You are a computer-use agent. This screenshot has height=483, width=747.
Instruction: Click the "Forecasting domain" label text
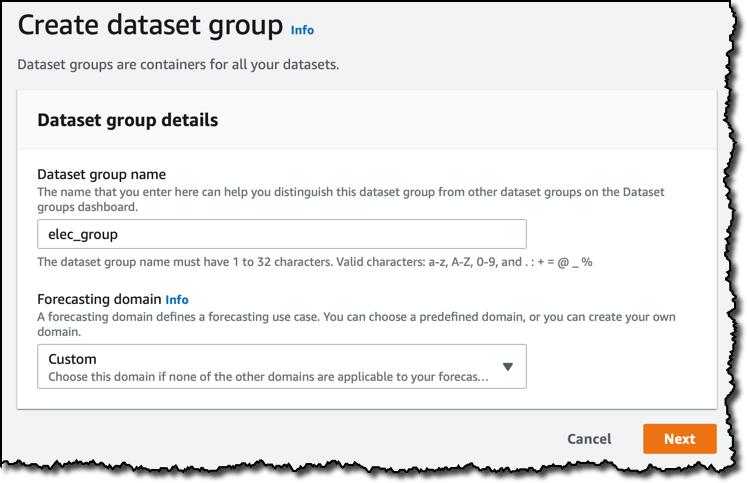[x=98, y=299]
